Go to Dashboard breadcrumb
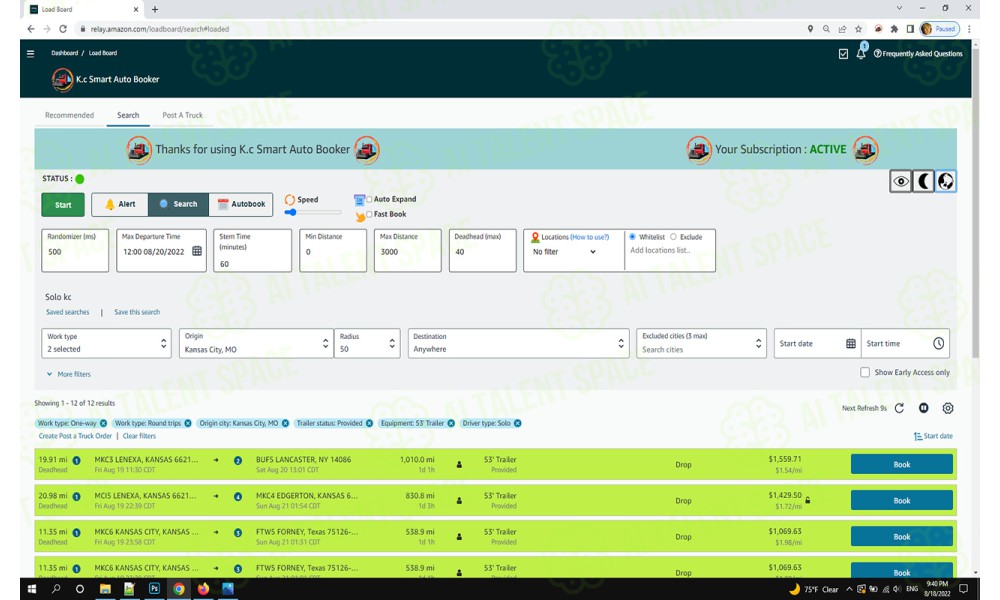1000x600 pixels. tap(64, 53)
